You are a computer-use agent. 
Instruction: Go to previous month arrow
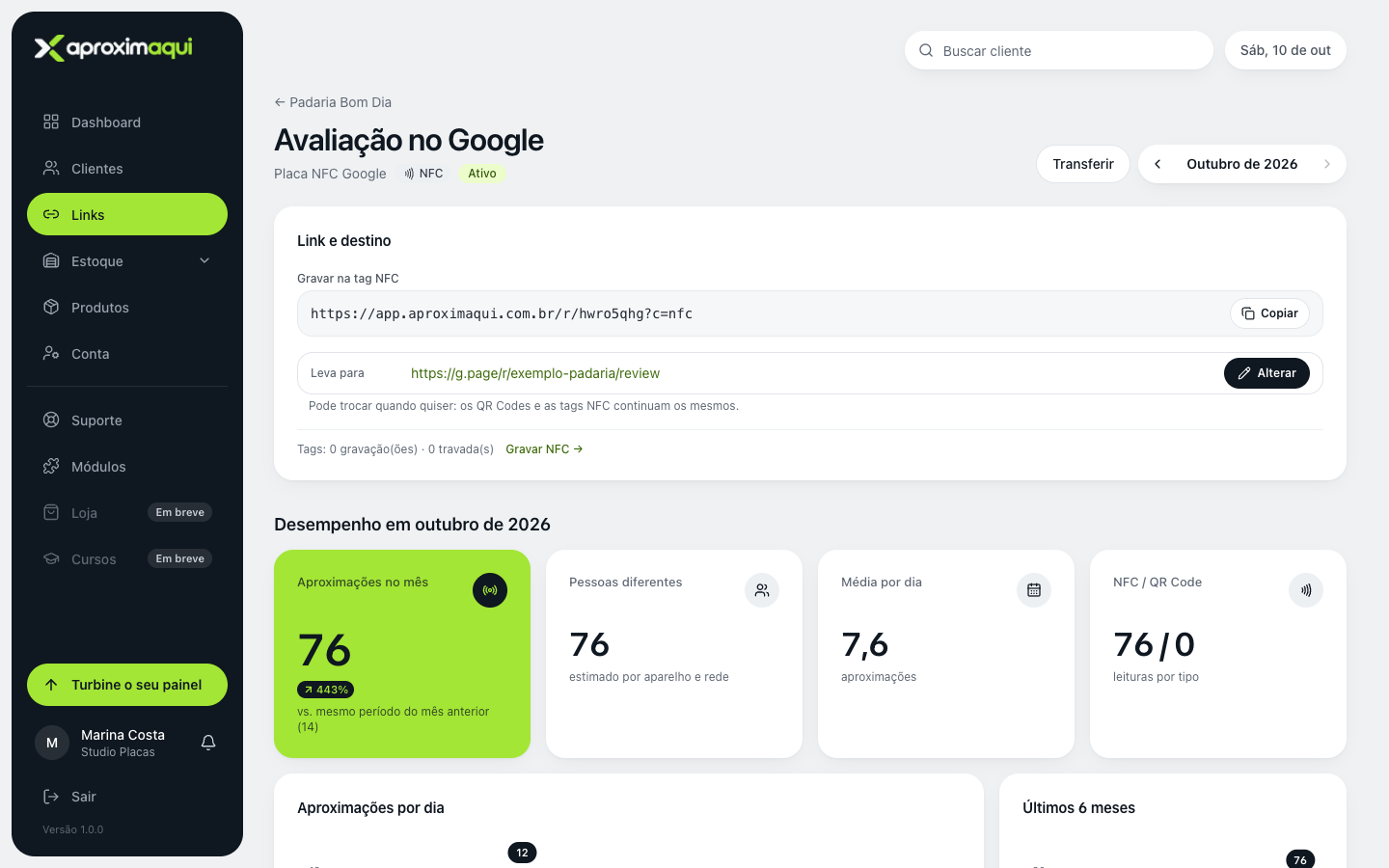point(1157,164)
